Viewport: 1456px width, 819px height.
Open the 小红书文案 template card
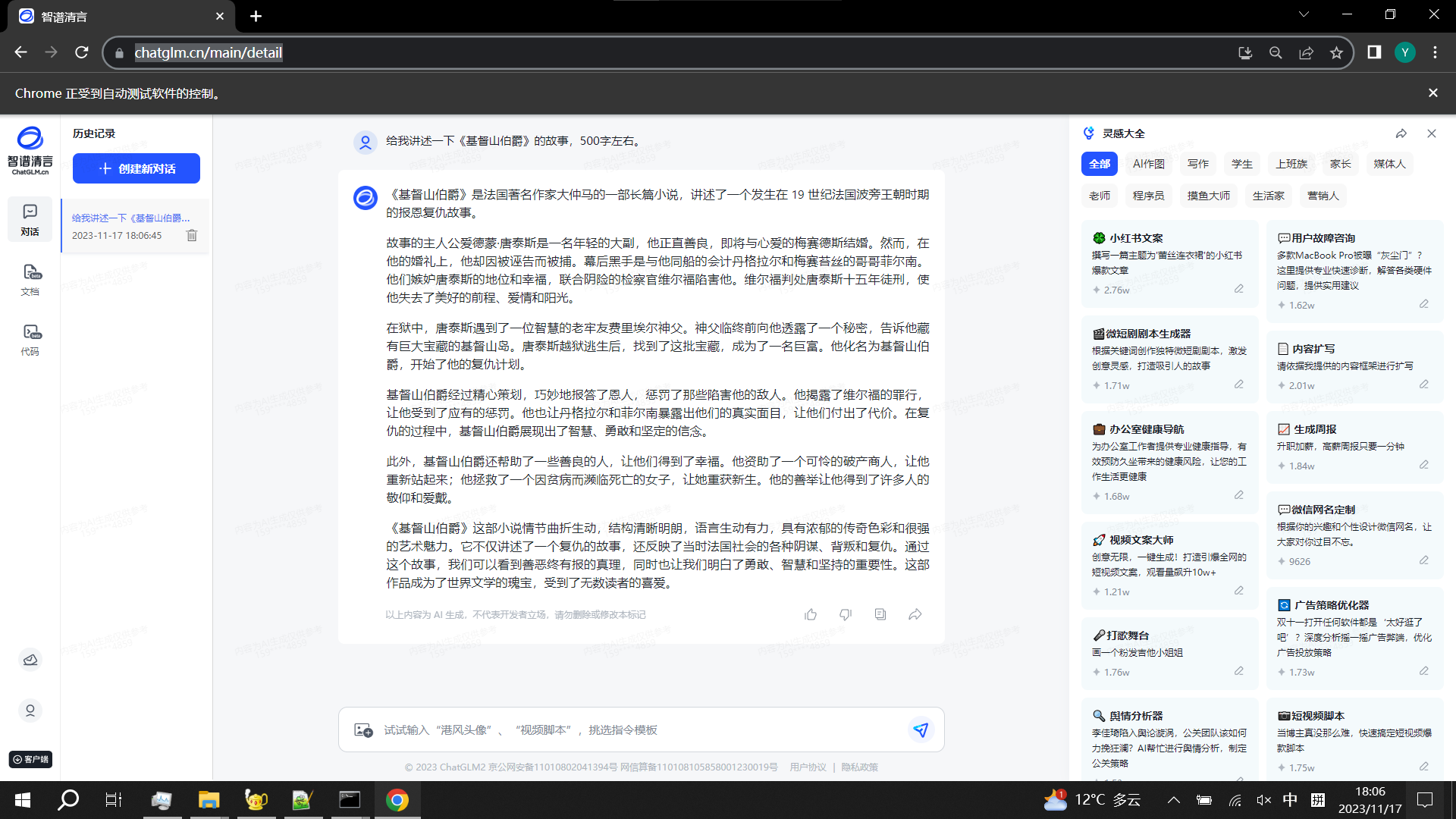coord(1169,263)
